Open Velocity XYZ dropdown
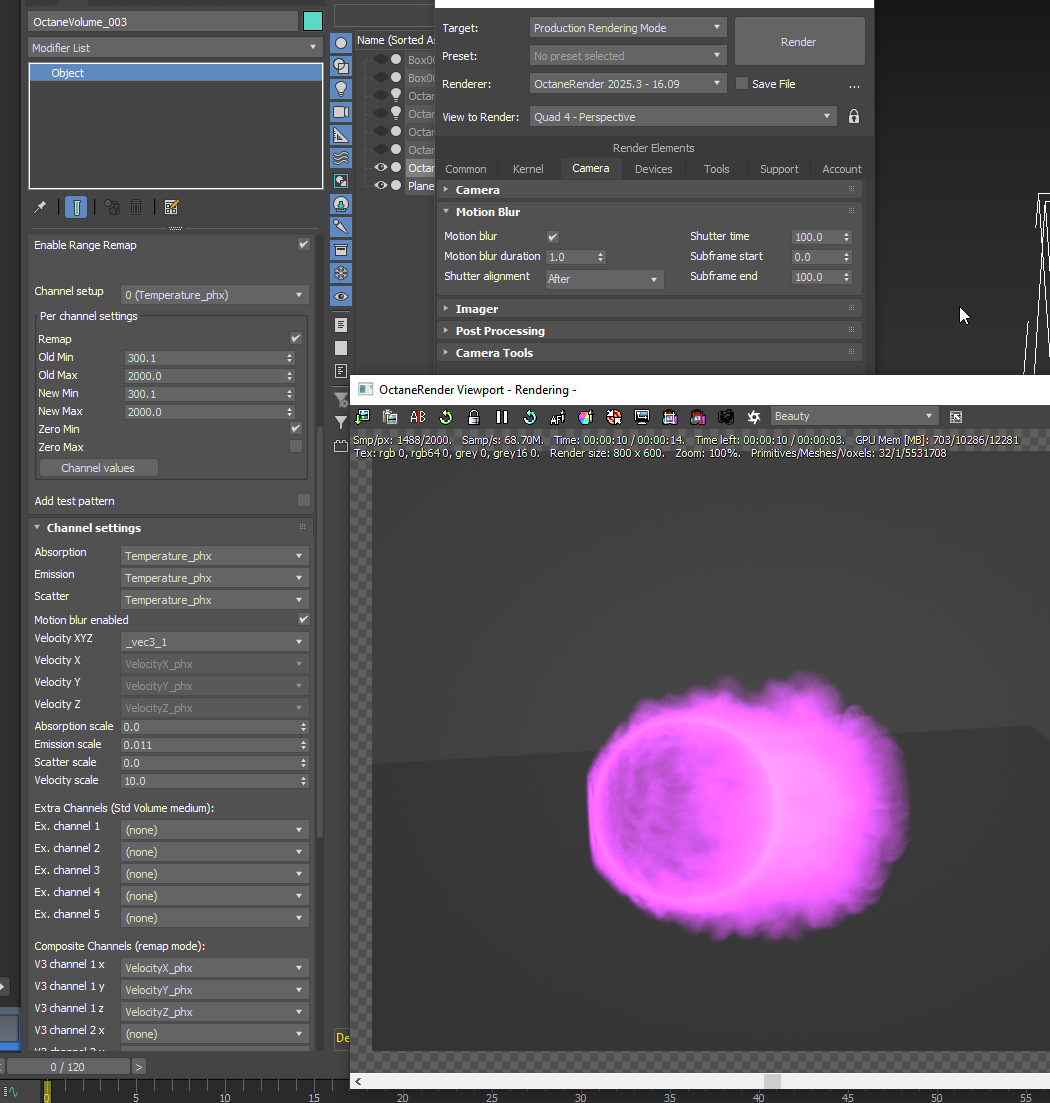 click(215, 642)
